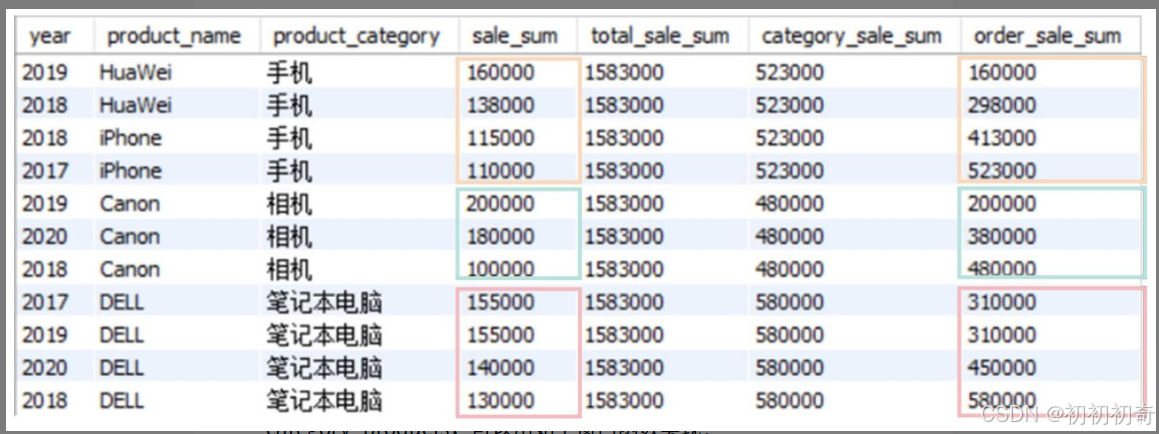Select 523000 in the order_sale_sum column
This screenshot has height=434, width=1159.
point(1002,171)
